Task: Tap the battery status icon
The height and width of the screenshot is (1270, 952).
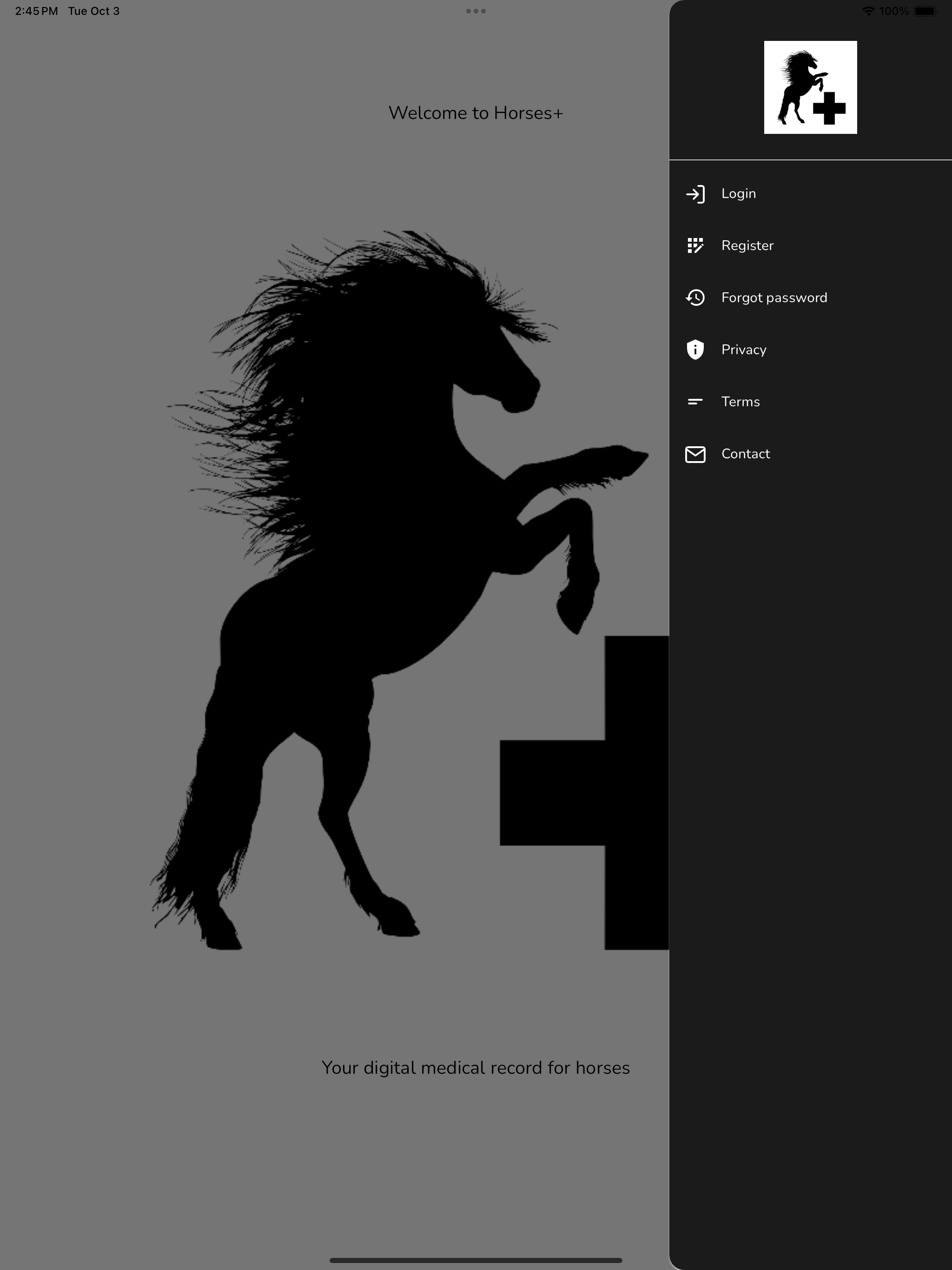Action: (x=925, y=11)
